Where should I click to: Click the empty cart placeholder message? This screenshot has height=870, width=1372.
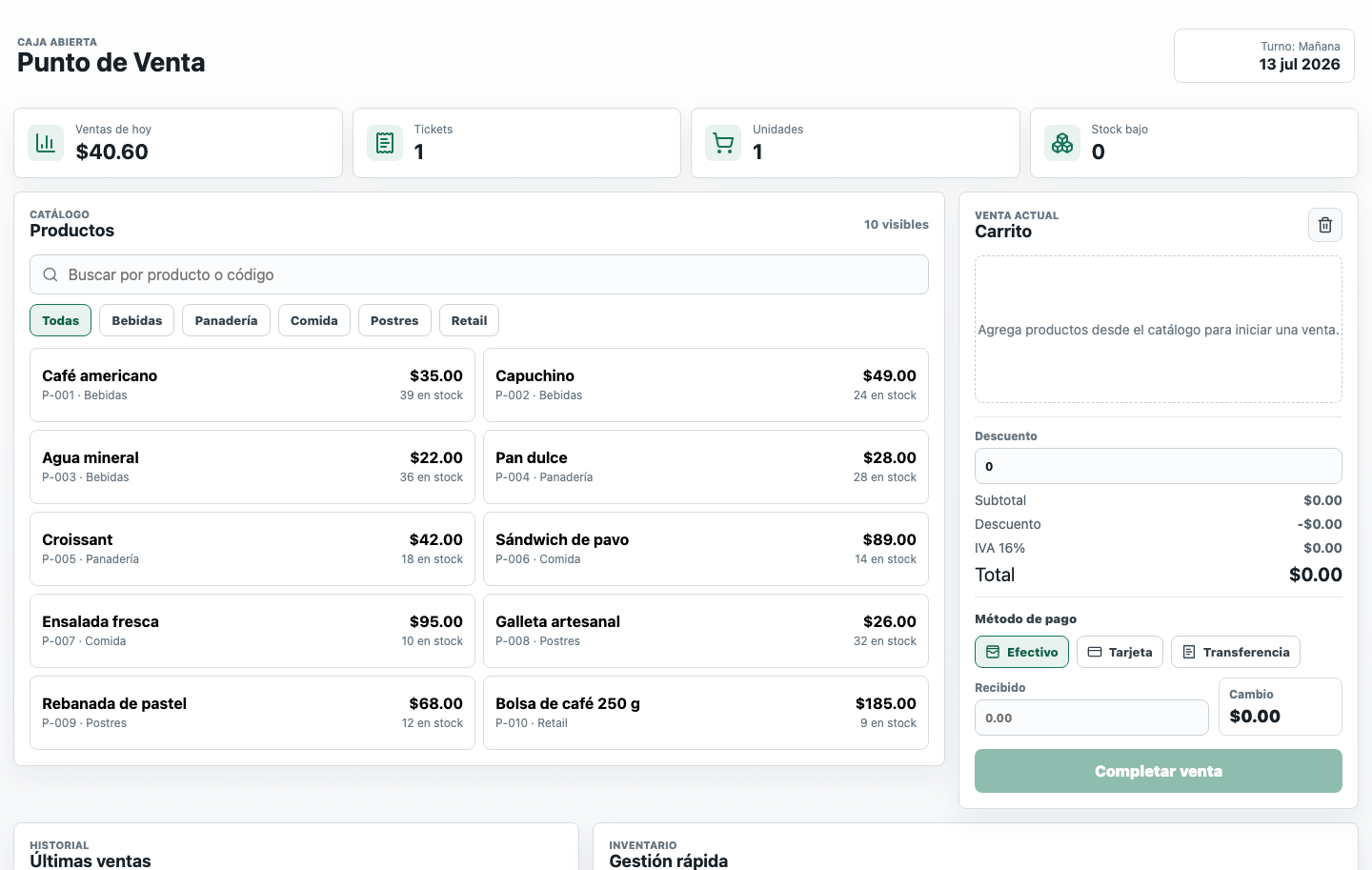(x=1158, y=330)
